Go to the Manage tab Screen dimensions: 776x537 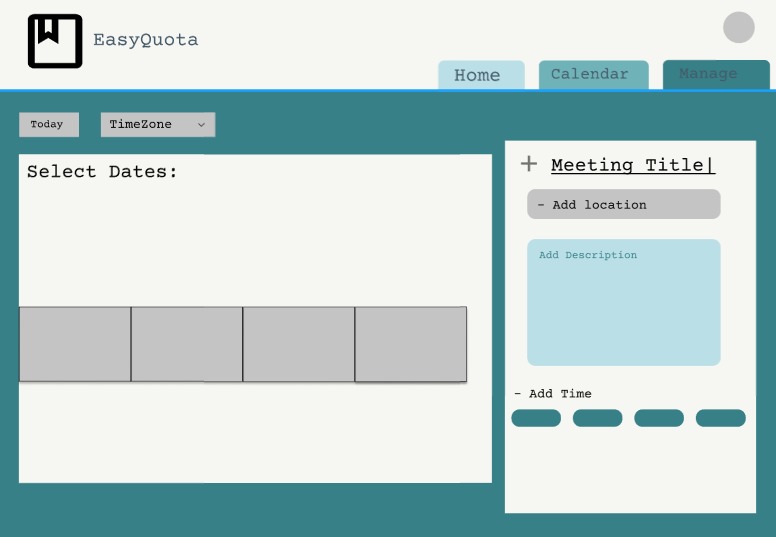pyautogui.click(x=716, y=75)
